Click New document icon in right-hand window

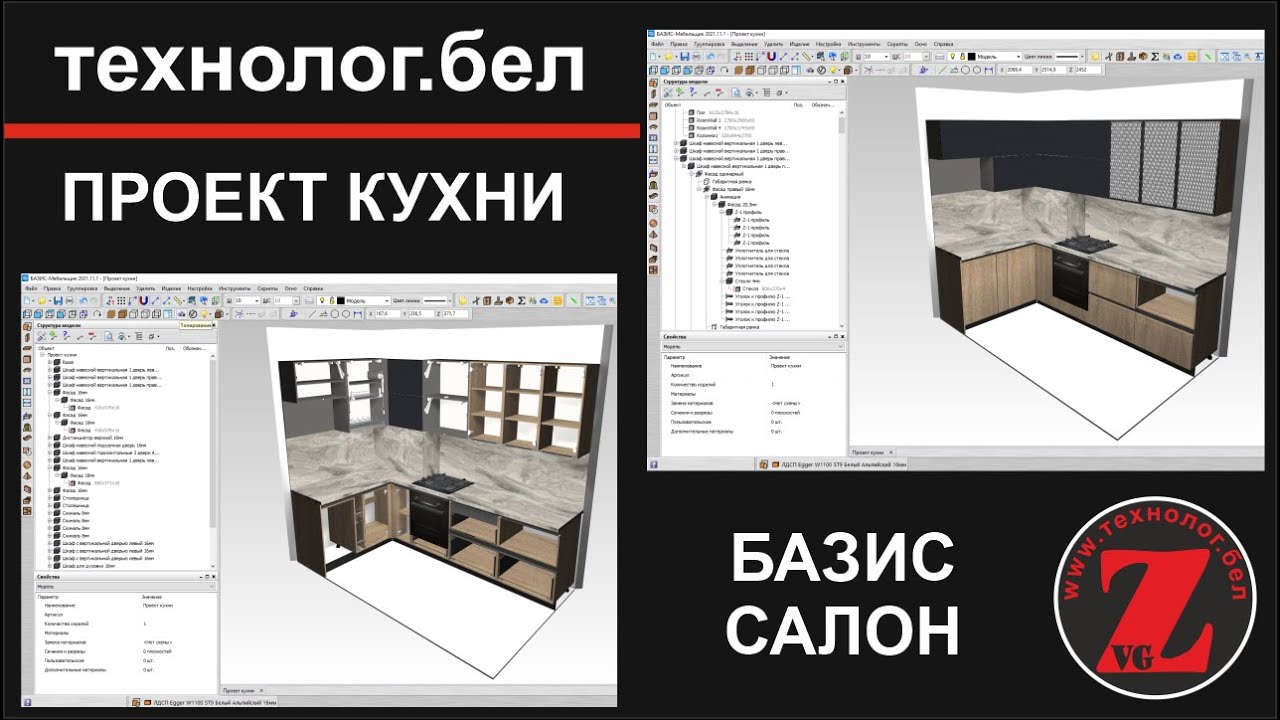[653, 56]
